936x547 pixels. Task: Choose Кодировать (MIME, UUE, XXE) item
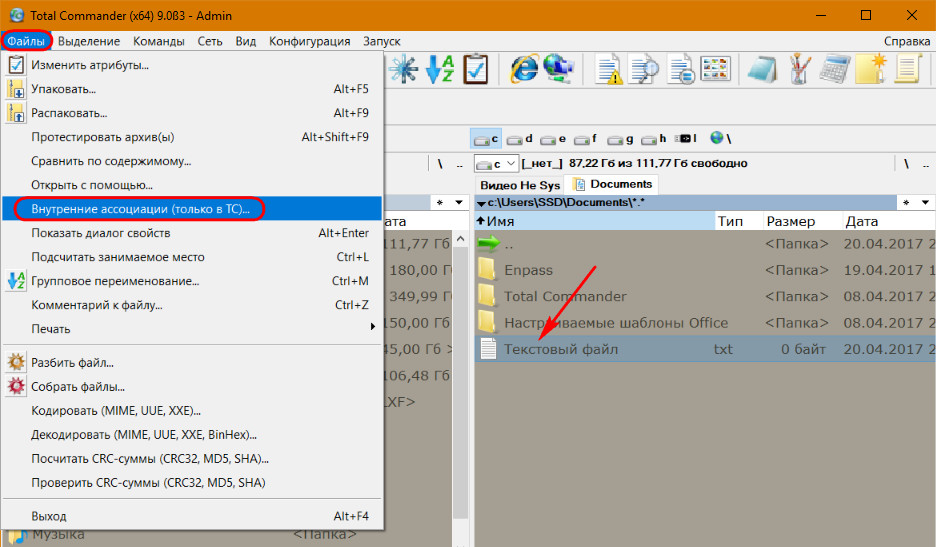coord(192,410)
